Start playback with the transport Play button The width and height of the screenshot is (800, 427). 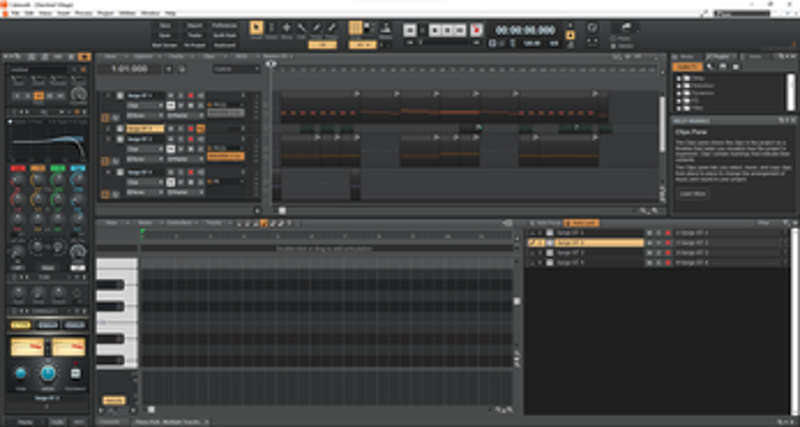[x=435, y=30]
